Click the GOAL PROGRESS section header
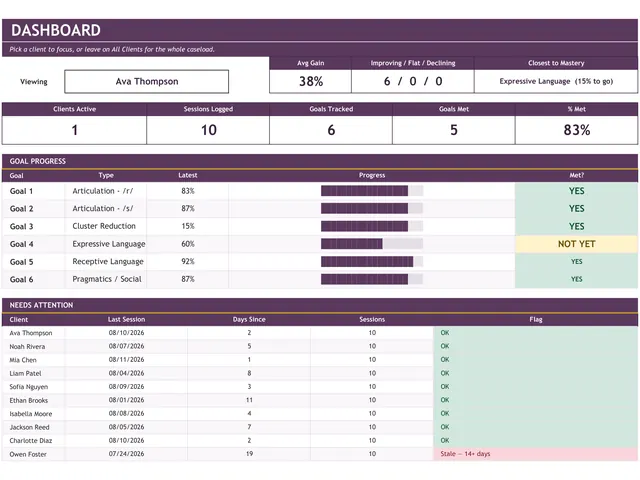The height and width of the screenshot is (480, 640). click(x=320, y=161)
